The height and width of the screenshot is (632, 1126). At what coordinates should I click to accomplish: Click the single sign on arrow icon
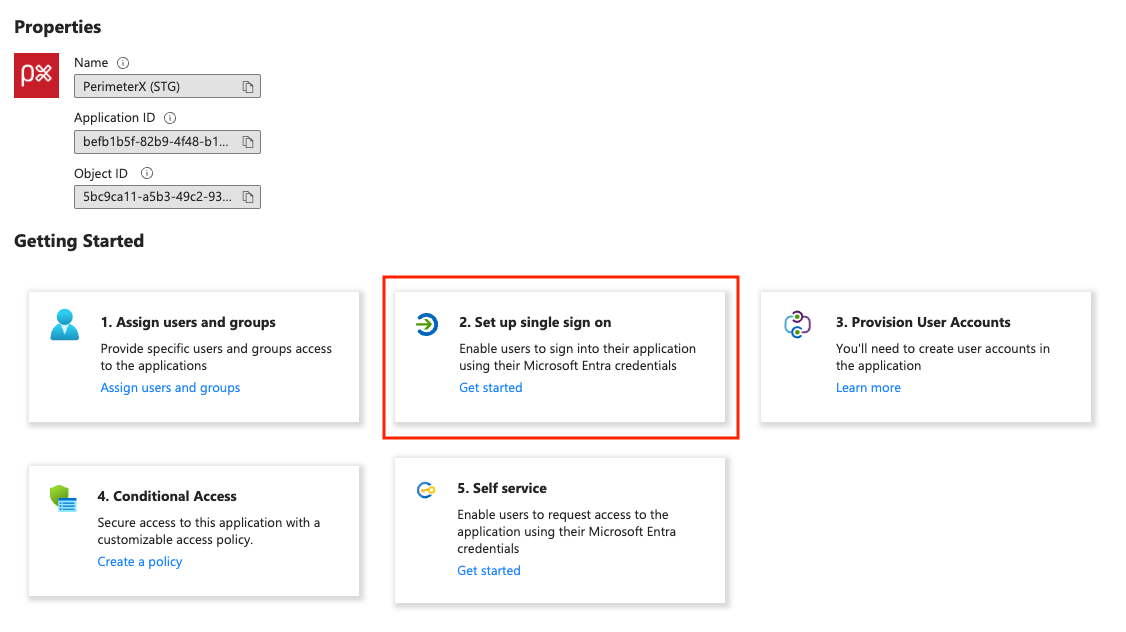click(x=427, y=324)
